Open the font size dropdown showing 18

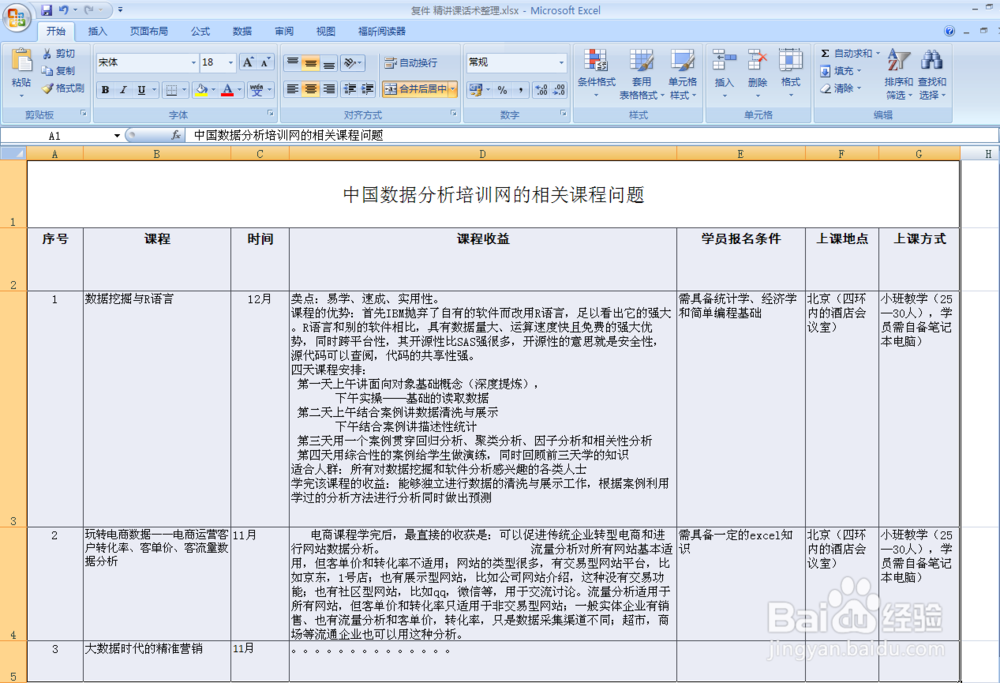(x=231, y=62)
